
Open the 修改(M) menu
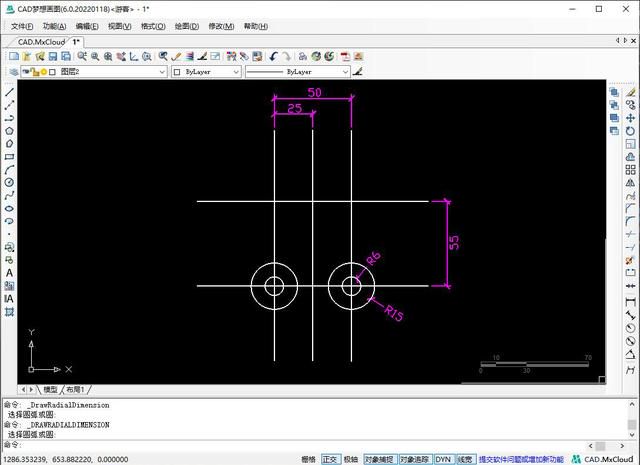point(221,27)
